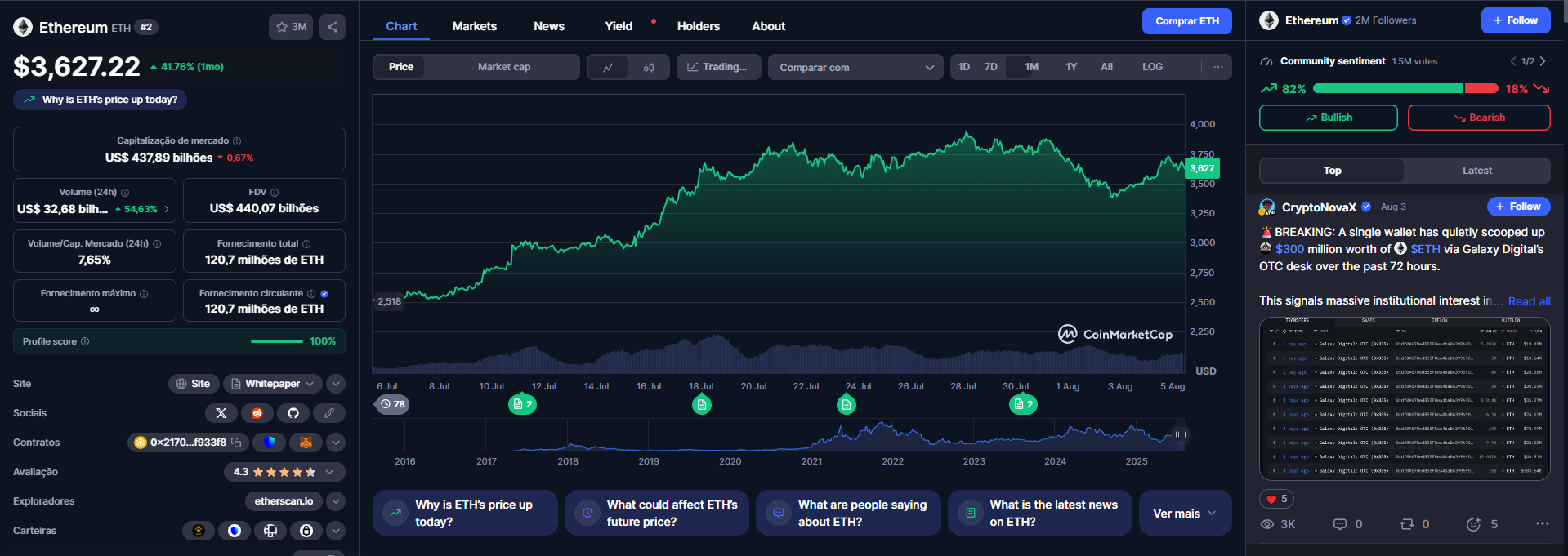Switch chart to Price view

point(400,67)
